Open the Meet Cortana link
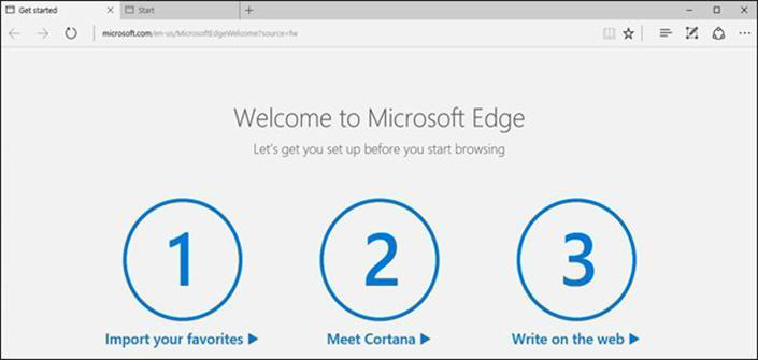 click(x=379, y=339)
